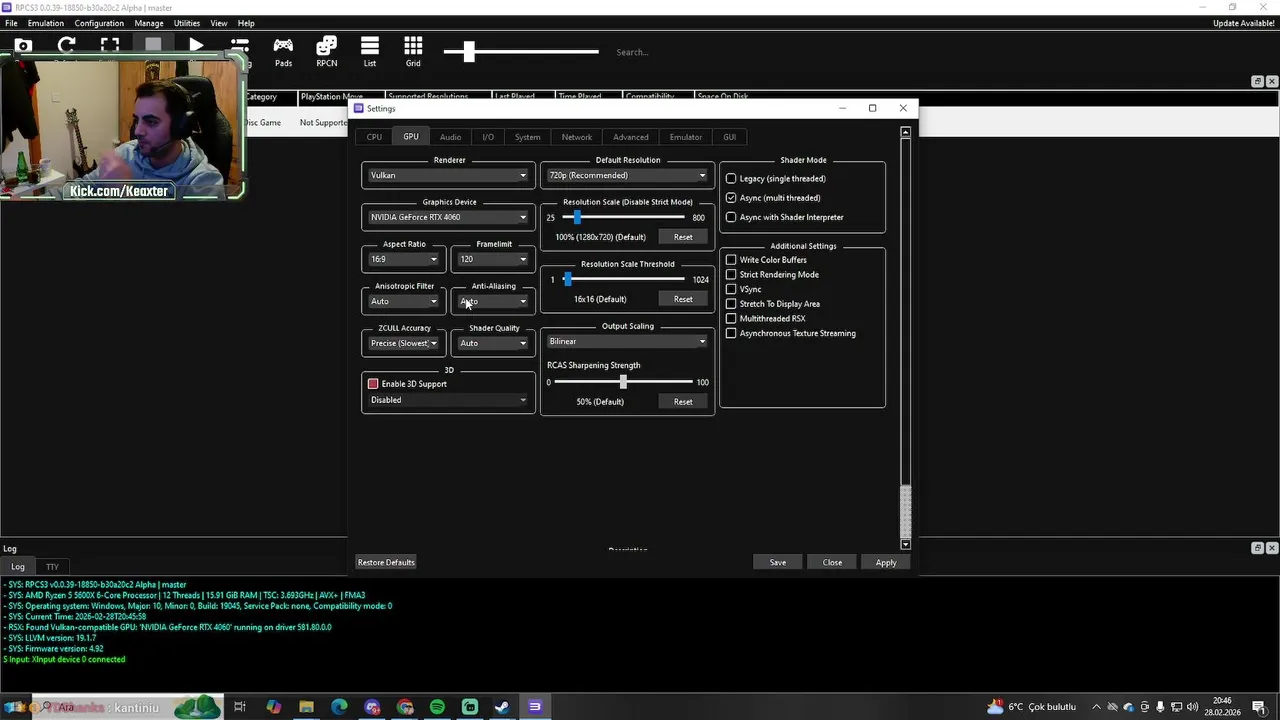
Task: Reset RCAS Sharpening Strength
Action: click(x=683, y=402)
